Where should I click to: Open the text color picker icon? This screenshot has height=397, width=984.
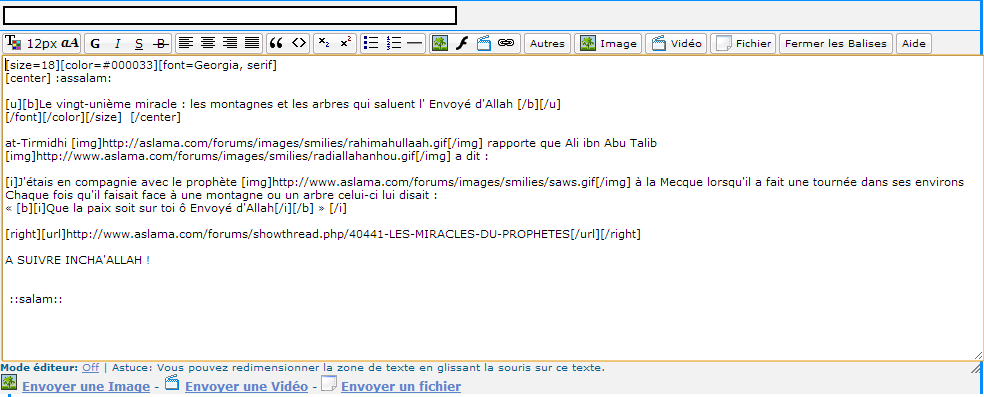point(13,43)
